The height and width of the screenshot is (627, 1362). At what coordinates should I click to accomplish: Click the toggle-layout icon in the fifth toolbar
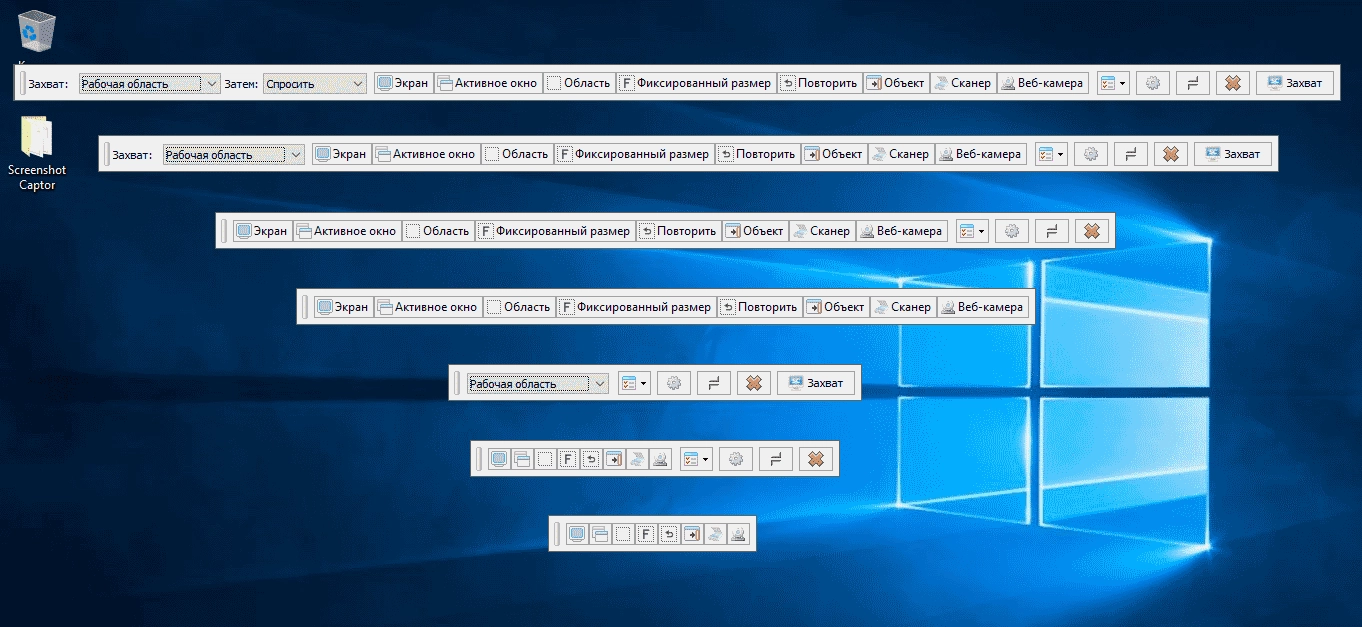[x=714, y=383]
